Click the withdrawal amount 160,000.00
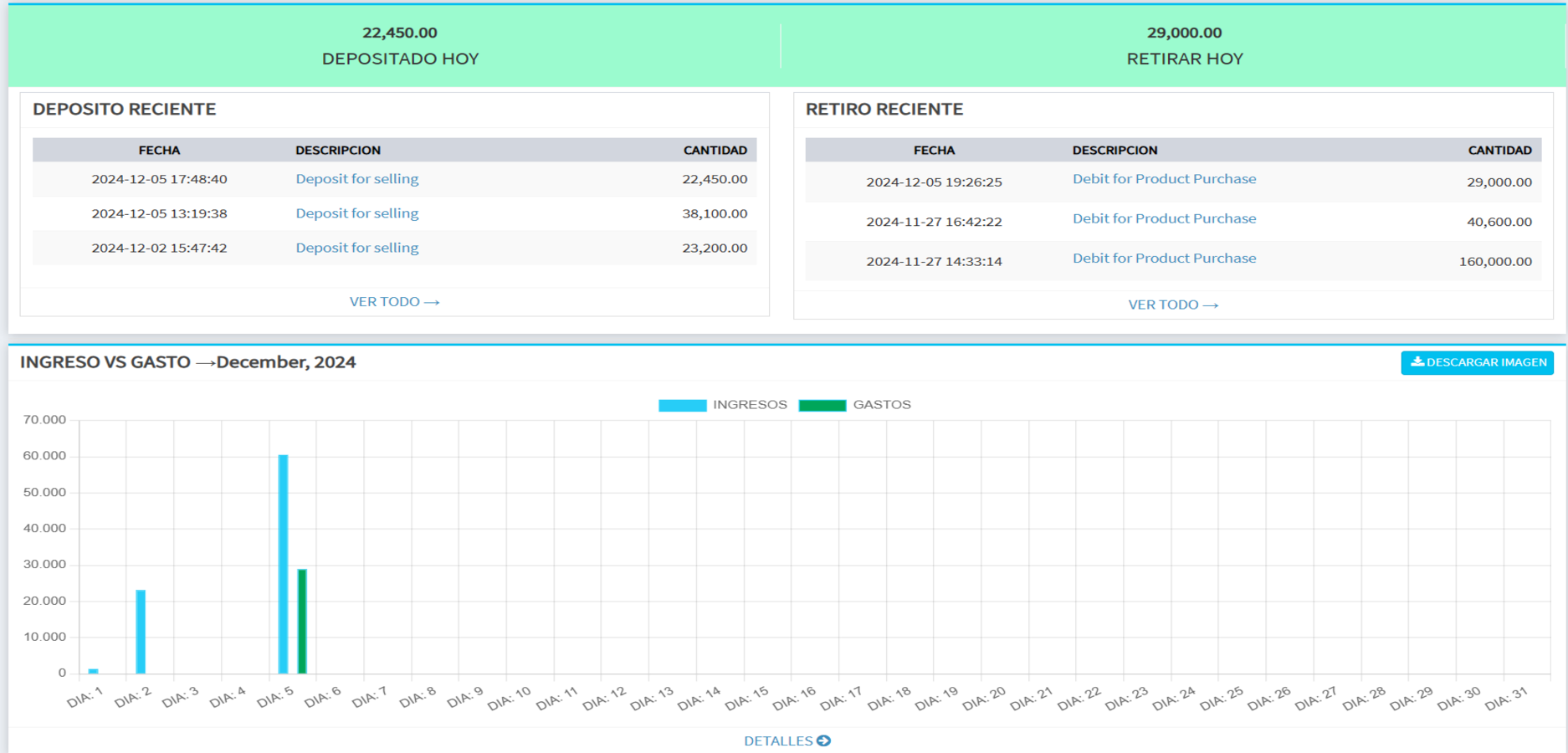1568x753 pixels. click(x=1495, y=262)
